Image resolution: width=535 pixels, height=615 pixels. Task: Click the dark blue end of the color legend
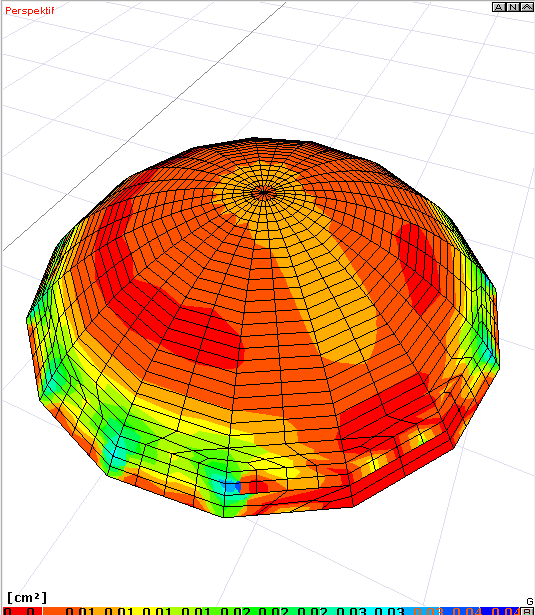(x=502, y=611)
